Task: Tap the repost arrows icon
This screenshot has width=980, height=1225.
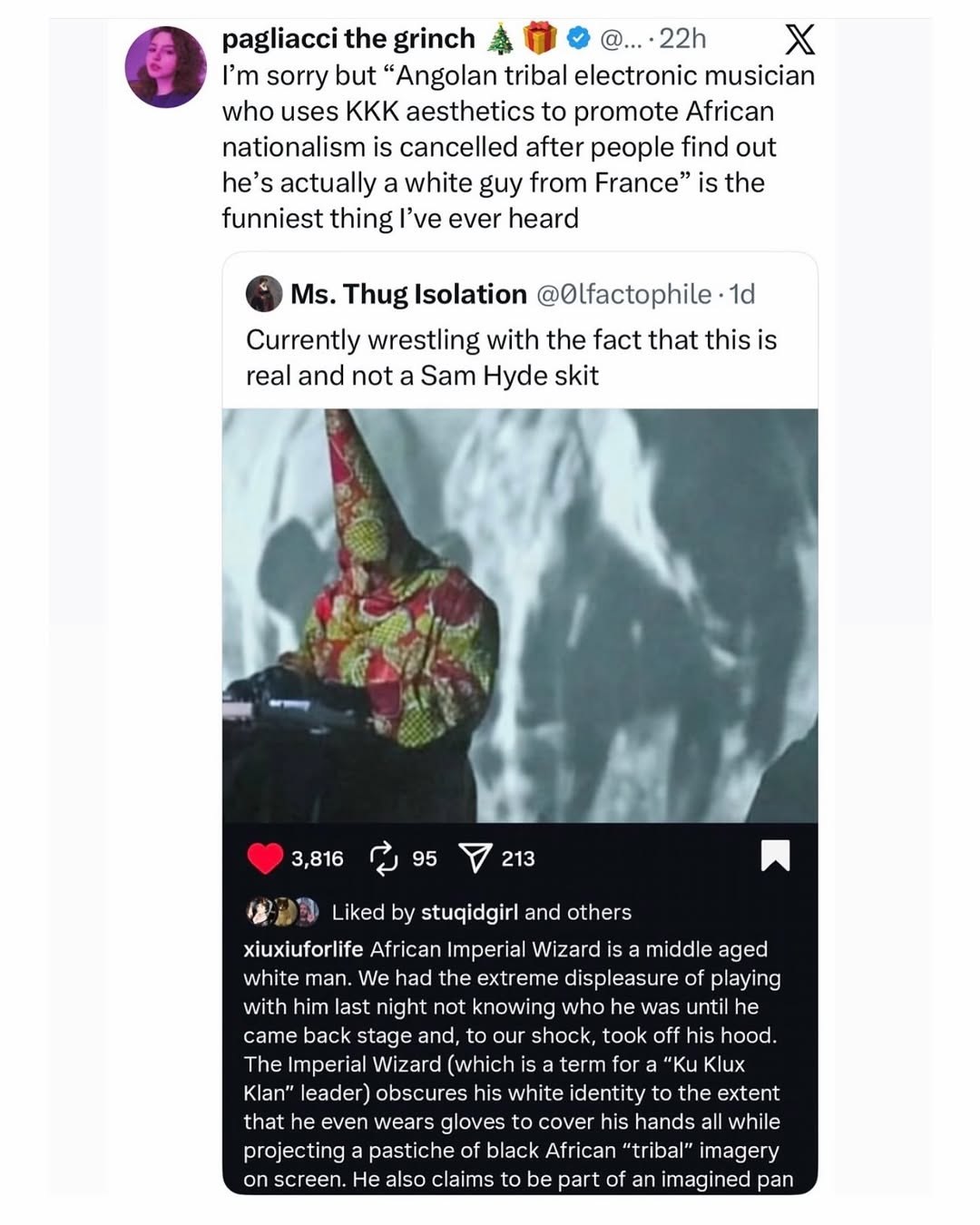Action: click(x=383, y=857)
